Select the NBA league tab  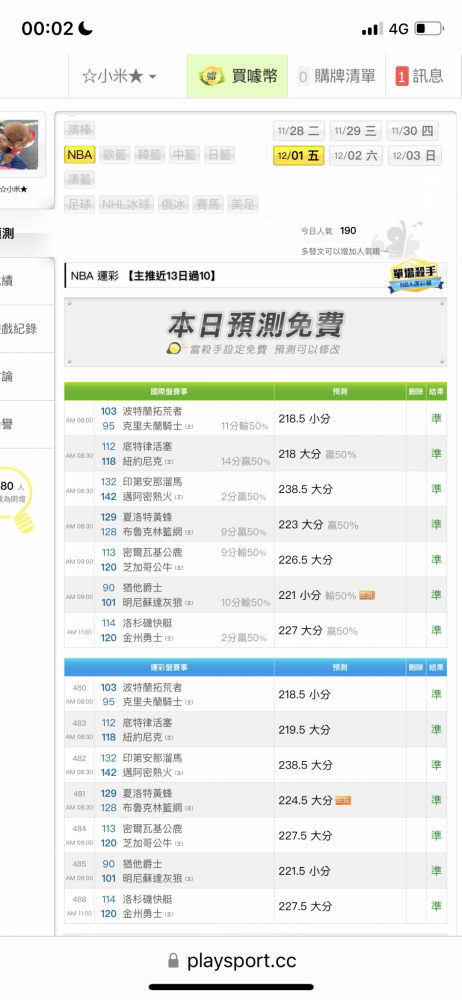click(x=80, y=154)
